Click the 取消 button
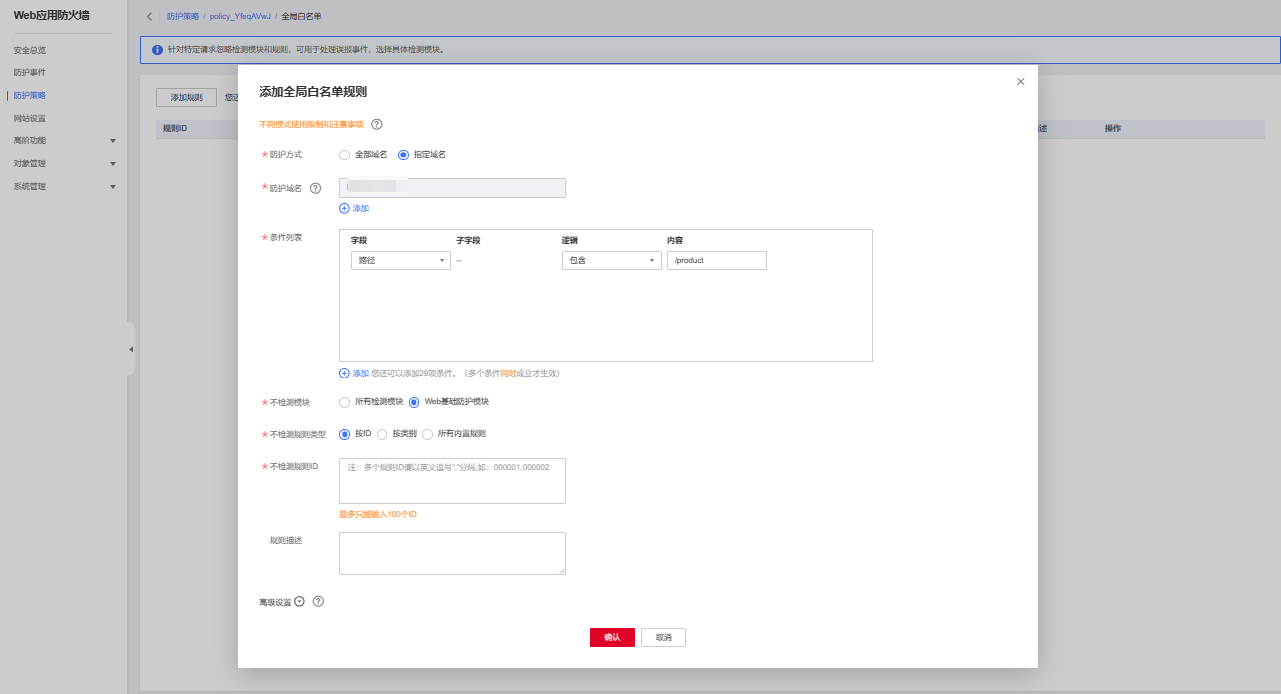The height and width of the screenshot is (694, 1281). click(663, 638)
